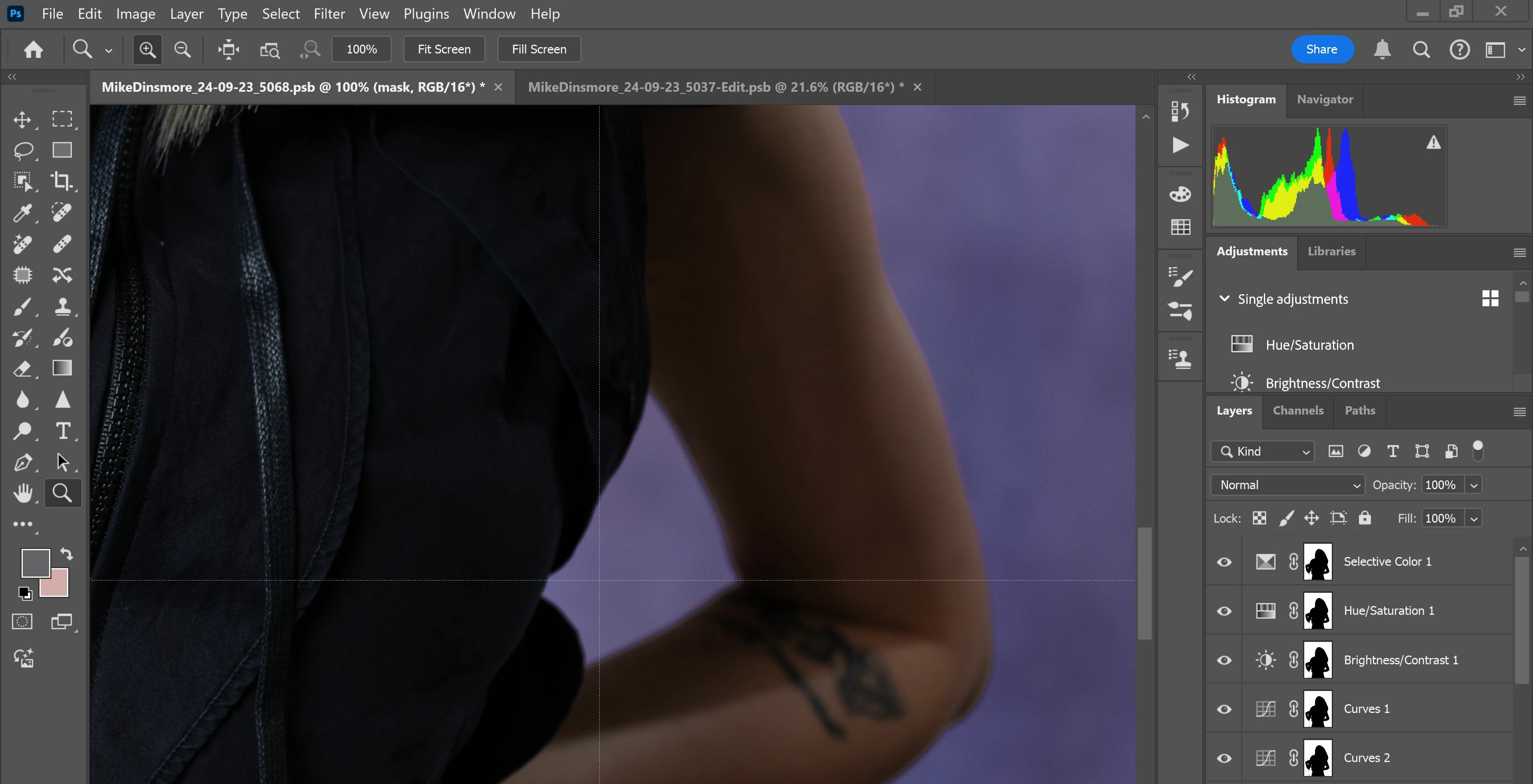The image size is (1533, 784).
Task: Open the Kind filter dropdown
Action: click(1262, 452)
